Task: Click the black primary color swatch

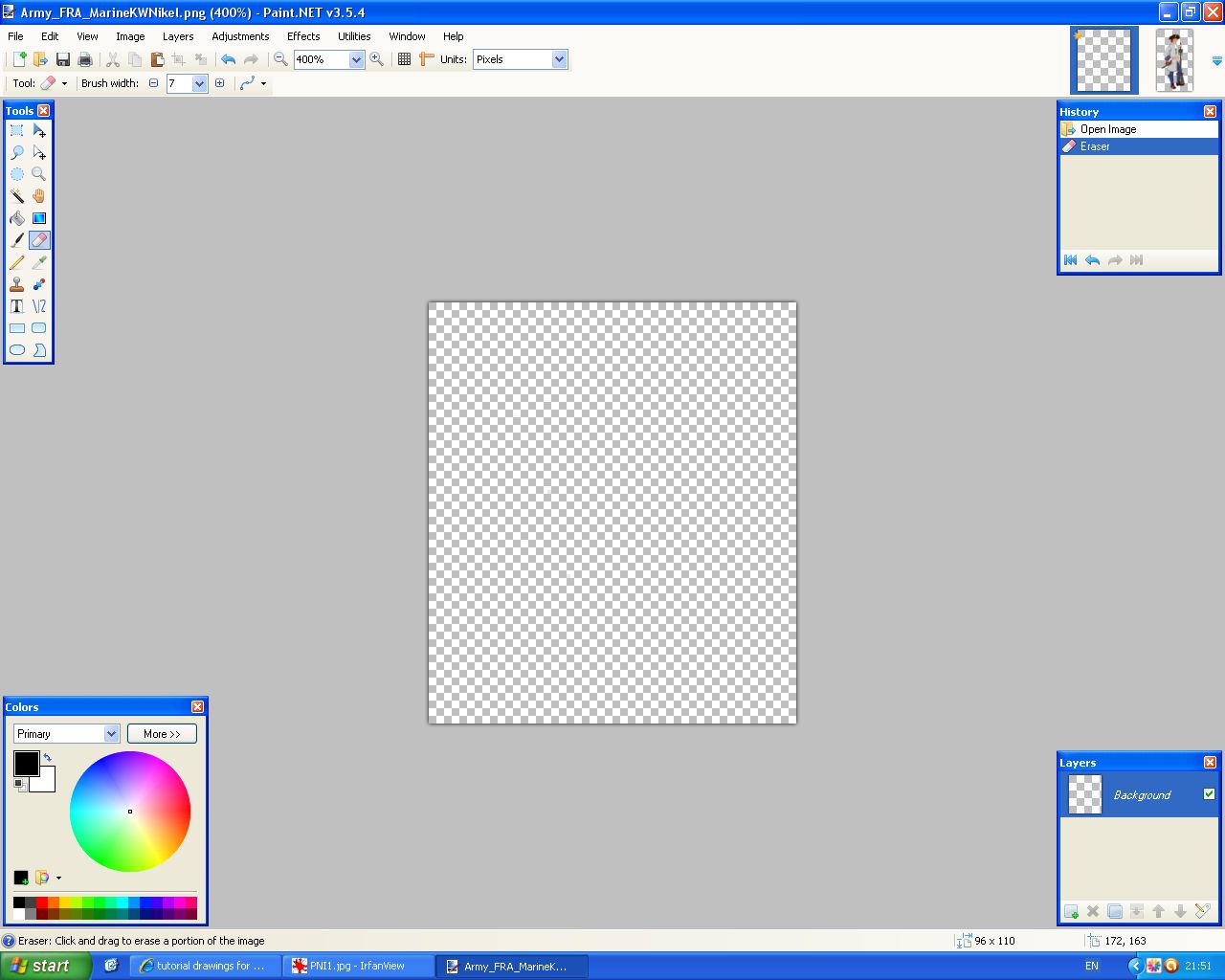Action: tap(25, 763)
